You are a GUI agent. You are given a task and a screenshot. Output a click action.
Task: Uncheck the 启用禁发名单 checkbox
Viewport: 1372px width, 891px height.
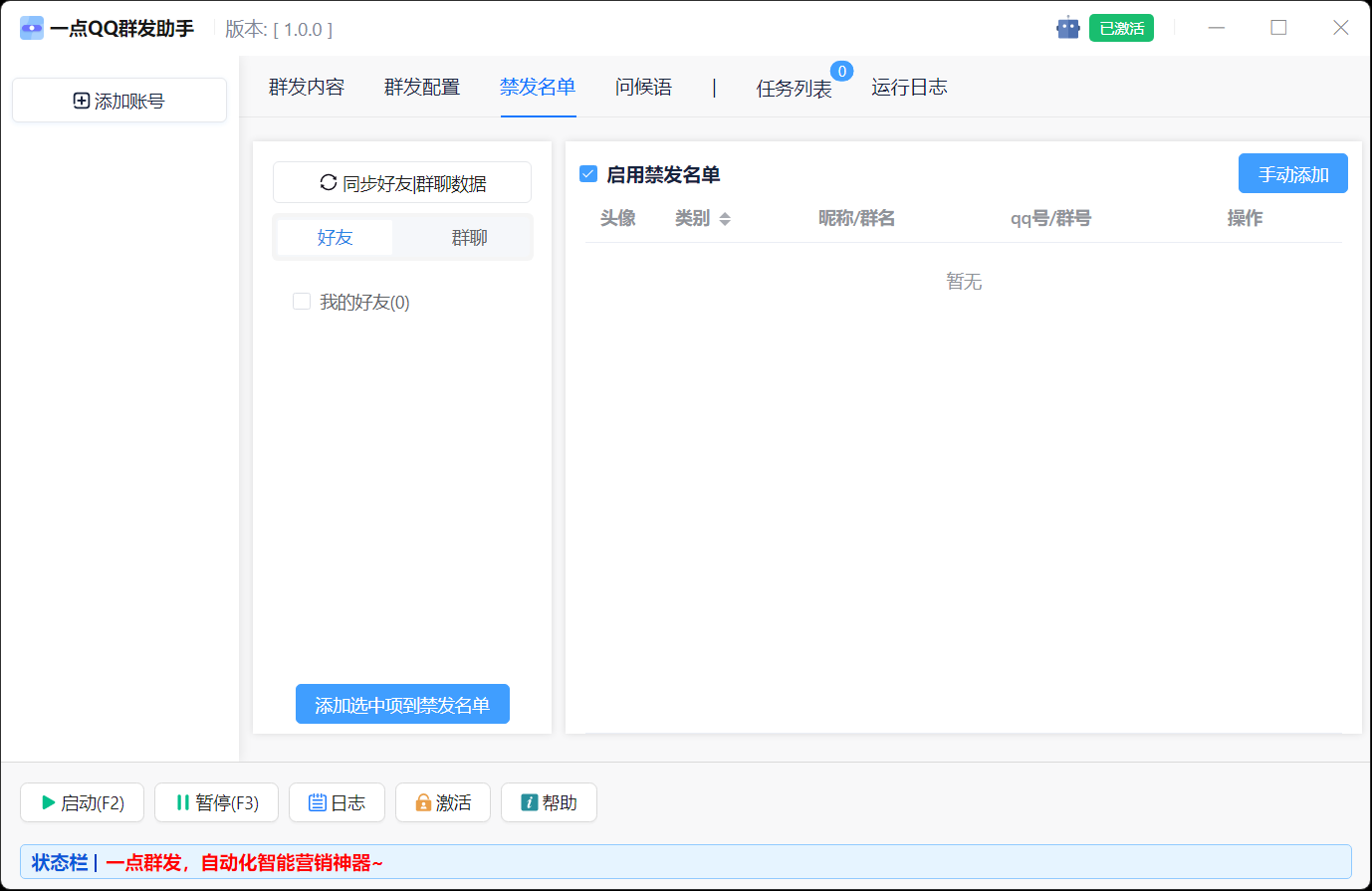[586, 173]
